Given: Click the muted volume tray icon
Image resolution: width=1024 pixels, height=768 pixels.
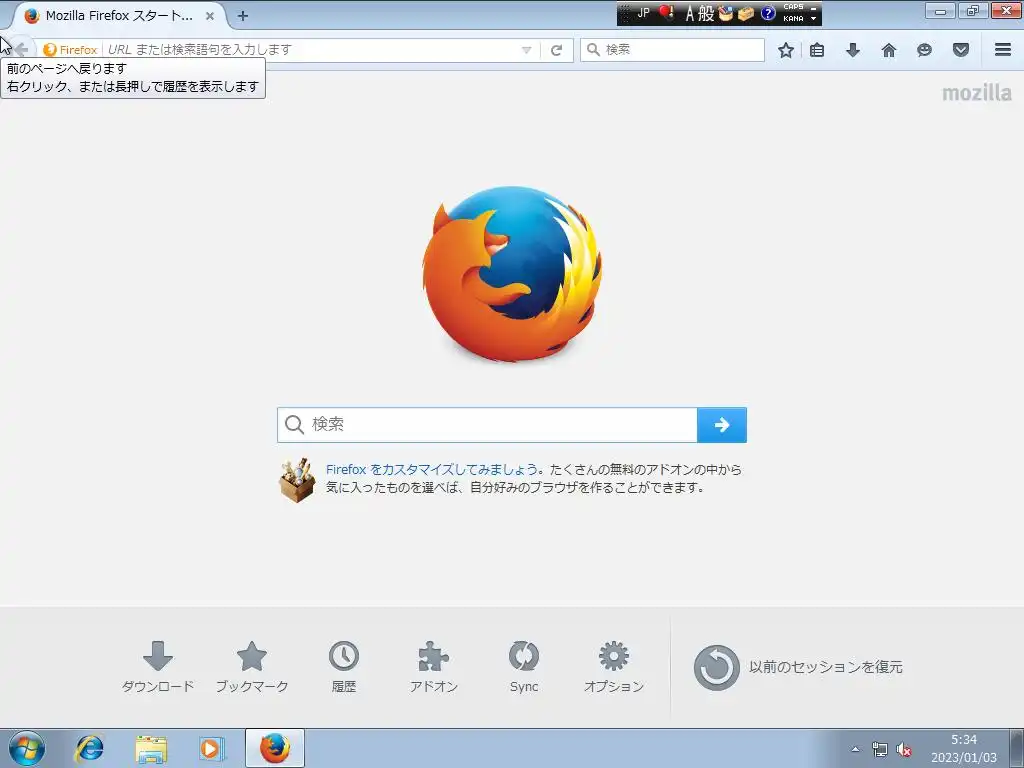Looking at the screenshot, I should coord(904,750).
